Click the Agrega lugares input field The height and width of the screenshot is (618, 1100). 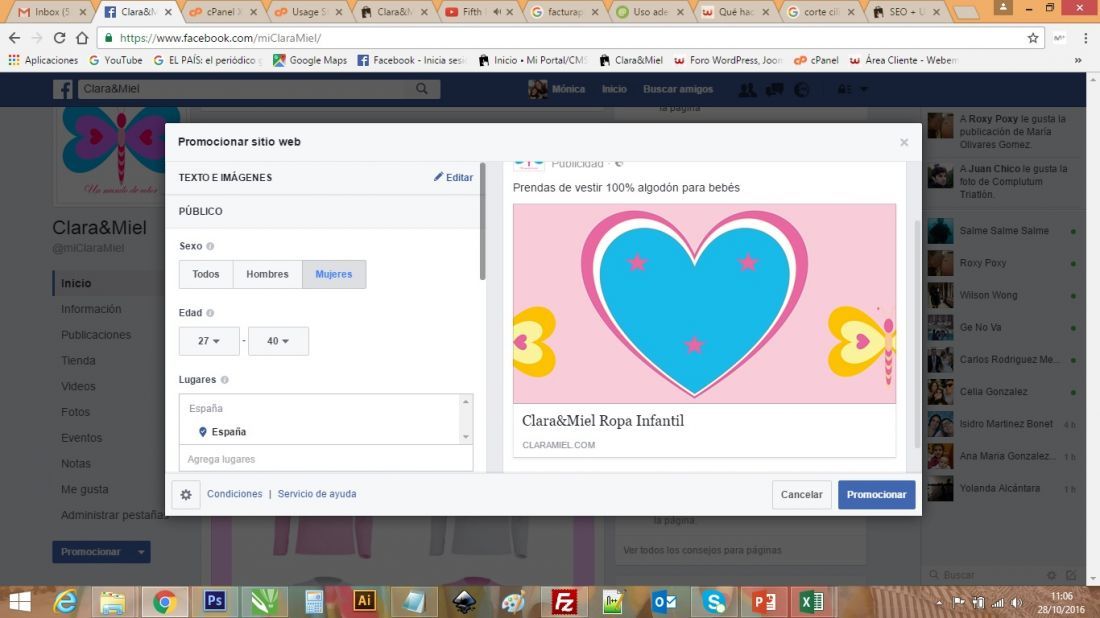[326, 459]
